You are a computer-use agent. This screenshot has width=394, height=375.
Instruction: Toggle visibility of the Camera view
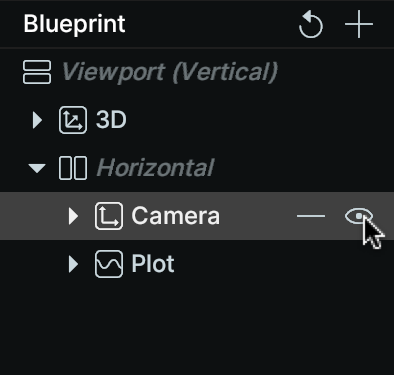pyautogui.click(x=359, y=216)
